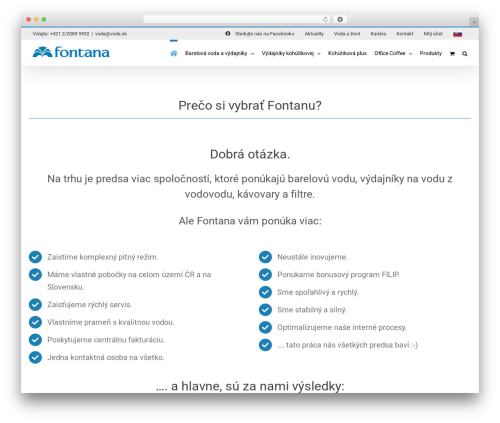Click the text Zaisťujeme rýchlý servis.
This screenshot has width=500, height=423.
click(89, 305)
